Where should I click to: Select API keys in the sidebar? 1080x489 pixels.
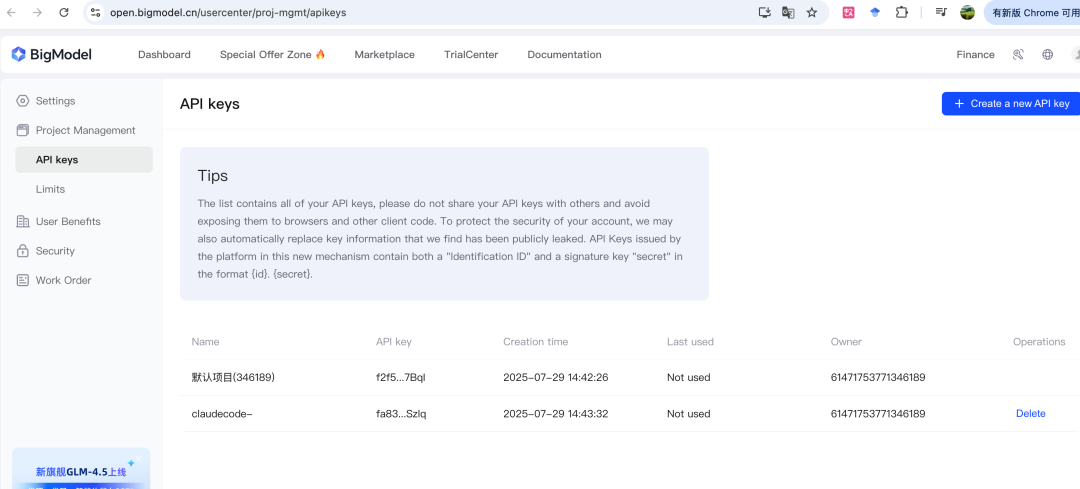click(84, 160)
